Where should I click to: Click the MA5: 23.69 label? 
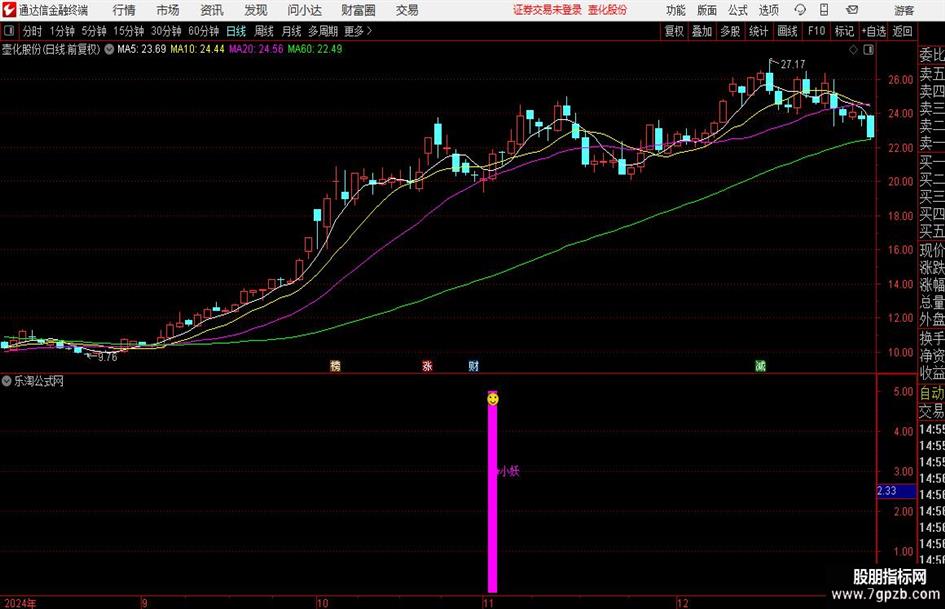click(x=142, y=49)
